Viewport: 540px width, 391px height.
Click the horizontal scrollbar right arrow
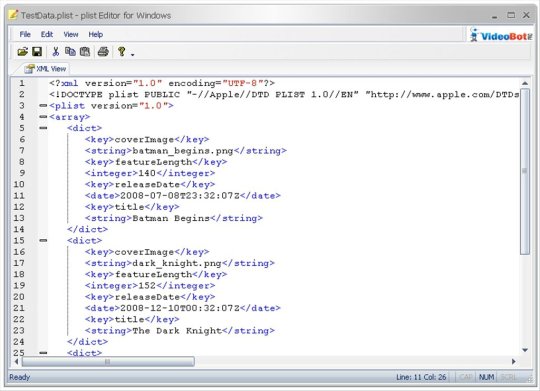tap(514, 361)
